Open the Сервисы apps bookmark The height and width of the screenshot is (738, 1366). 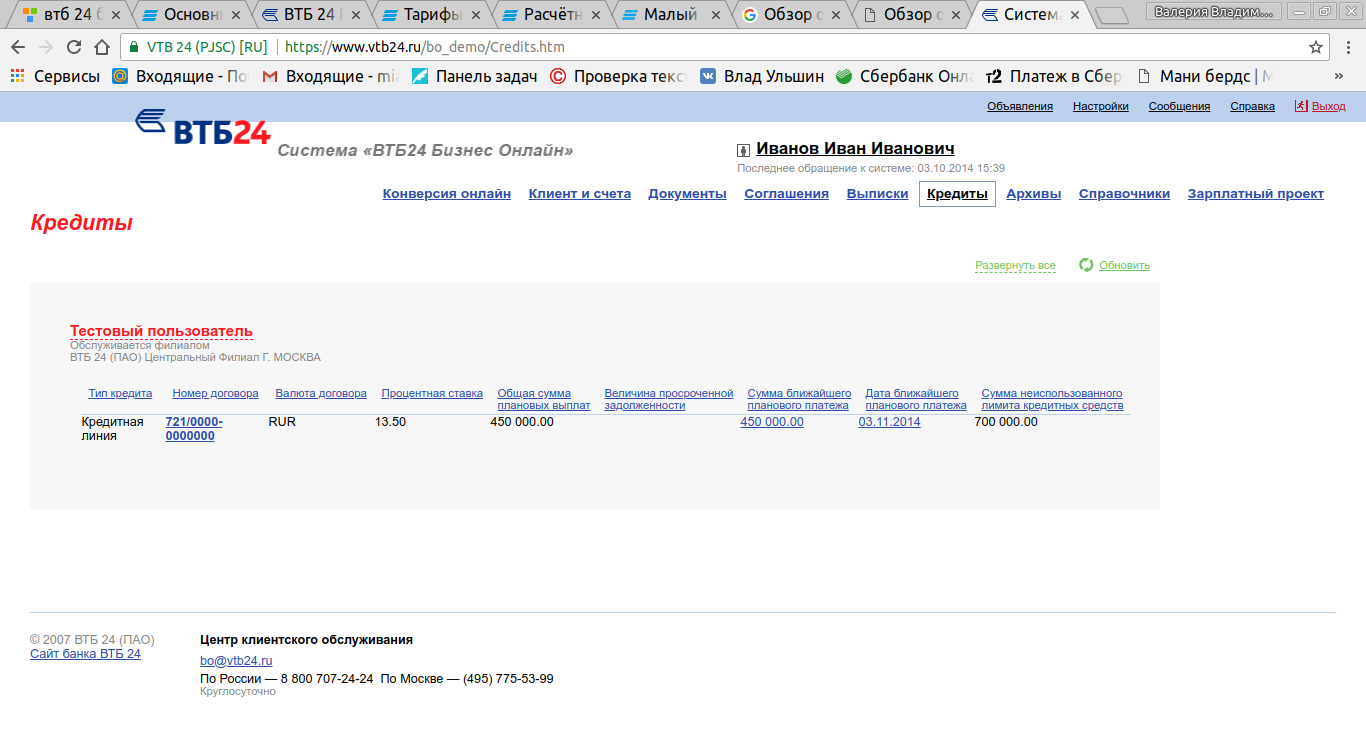(x=55, y=76)
